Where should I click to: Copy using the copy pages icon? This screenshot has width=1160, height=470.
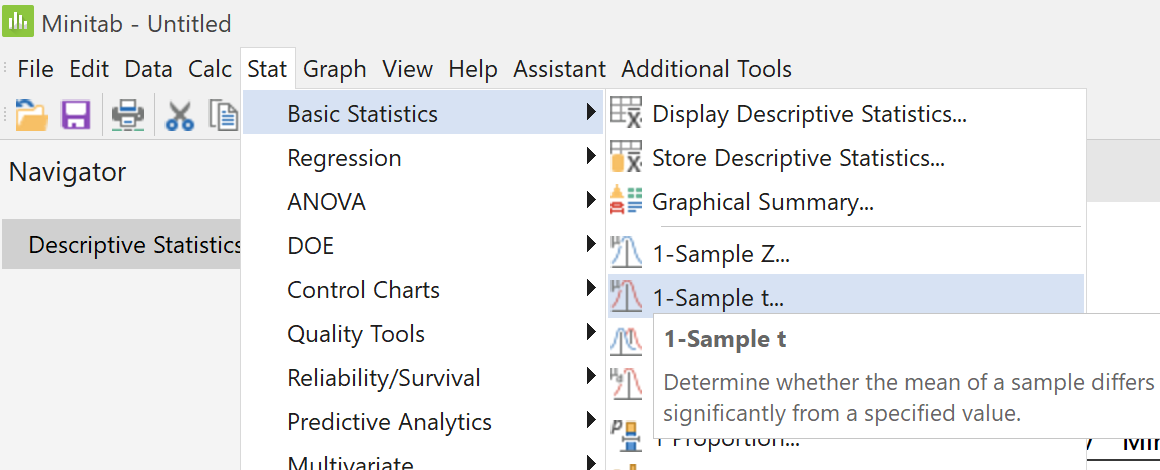224,115
